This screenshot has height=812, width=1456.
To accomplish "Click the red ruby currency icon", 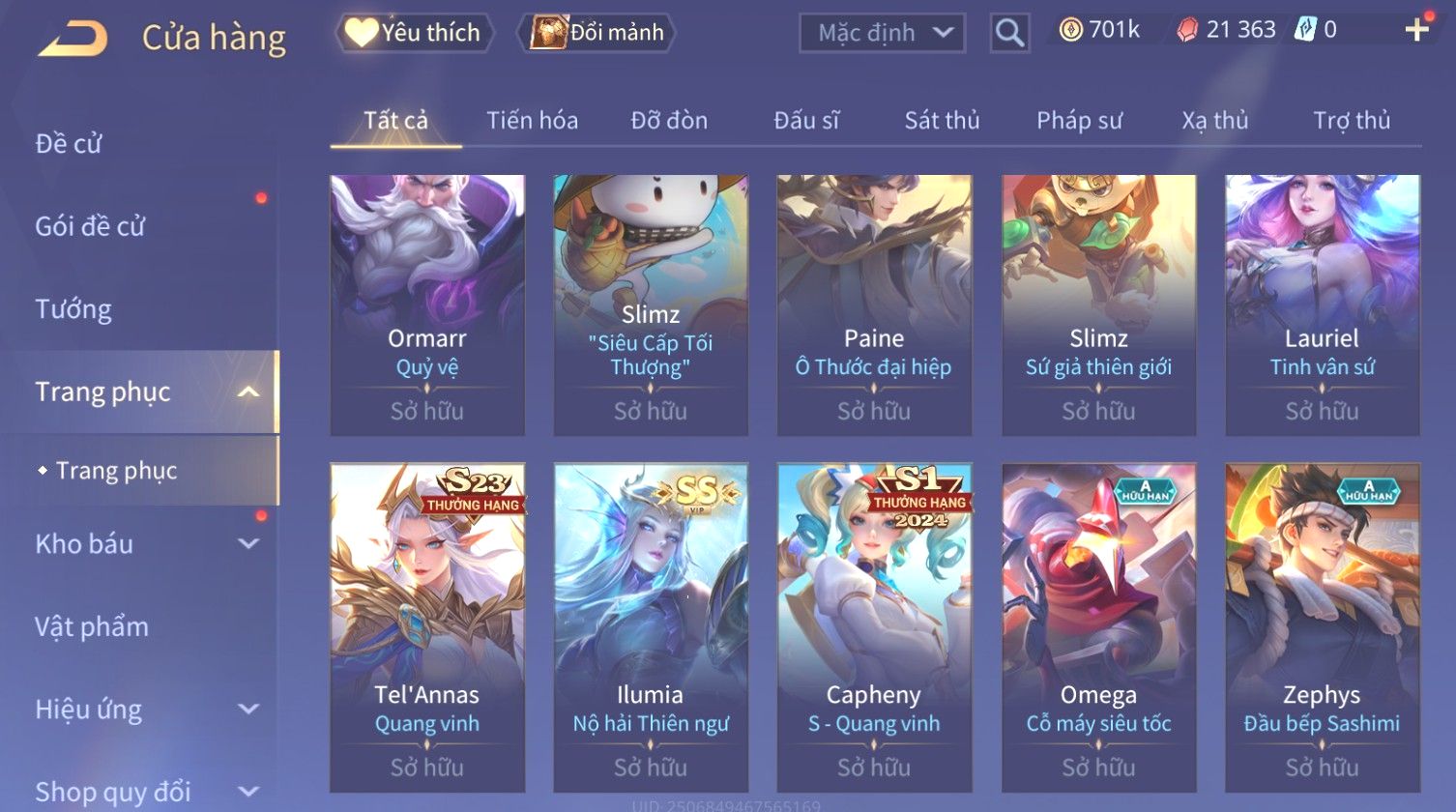I will click(1187, 30).
